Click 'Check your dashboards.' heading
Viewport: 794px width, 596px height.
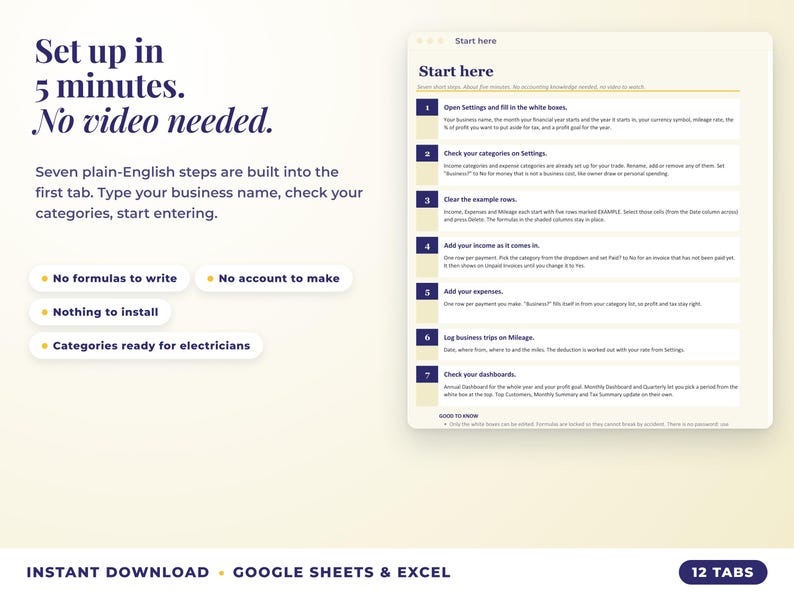click(480, 375)
